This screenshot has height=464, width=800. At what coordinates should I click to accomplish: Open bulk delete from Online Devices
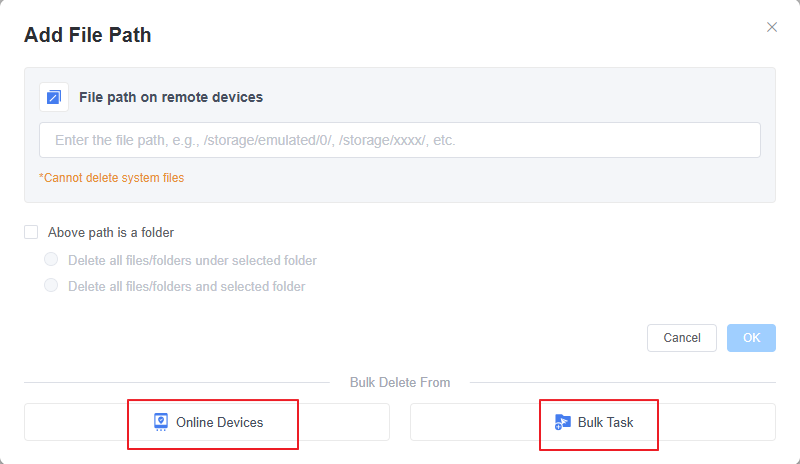click(207, 422)
